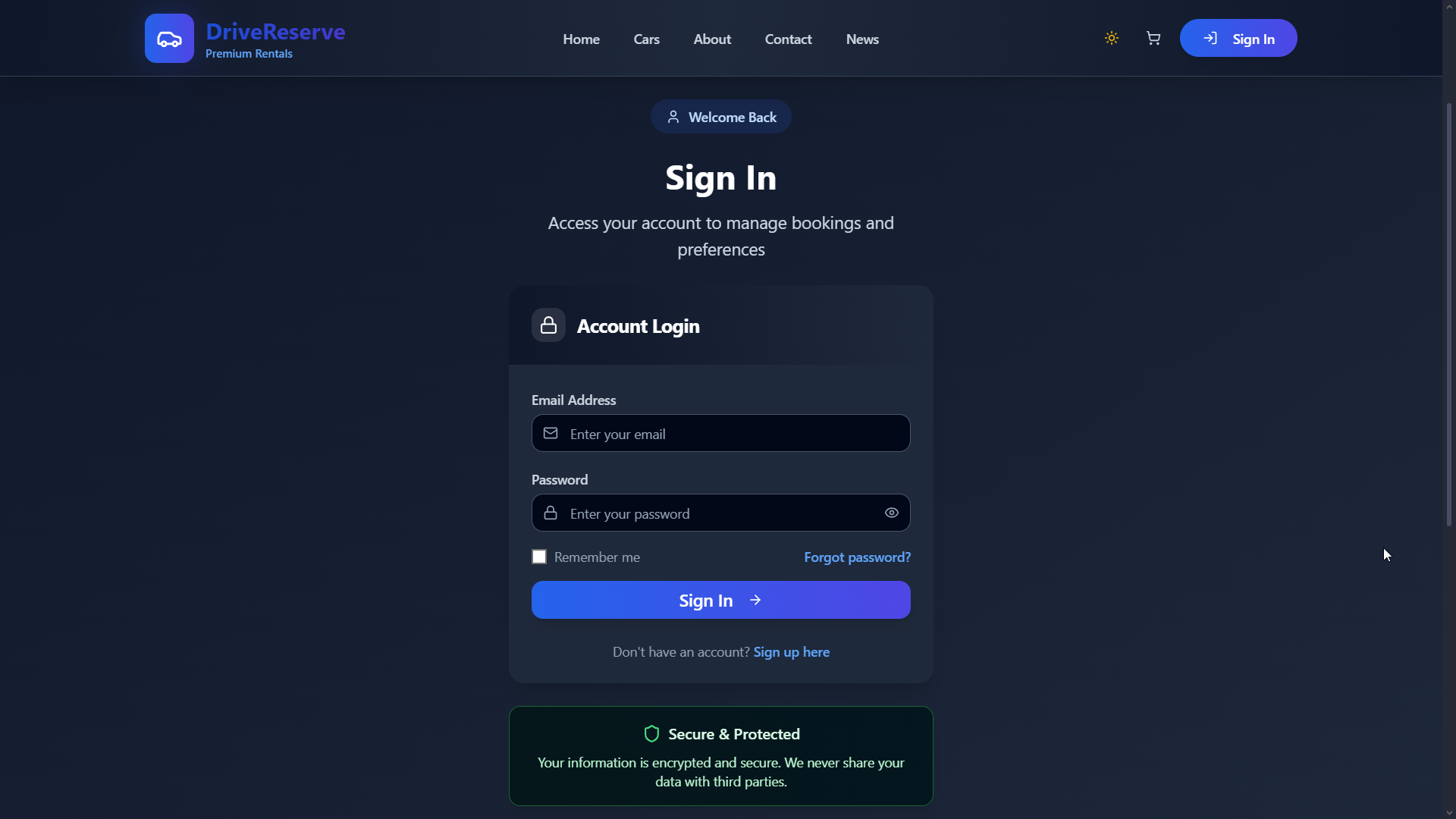Viewport: 1456px width, 819px height.
Task: Click the page's vertical scrollbar thumb
Action: tap(1448, 315)
